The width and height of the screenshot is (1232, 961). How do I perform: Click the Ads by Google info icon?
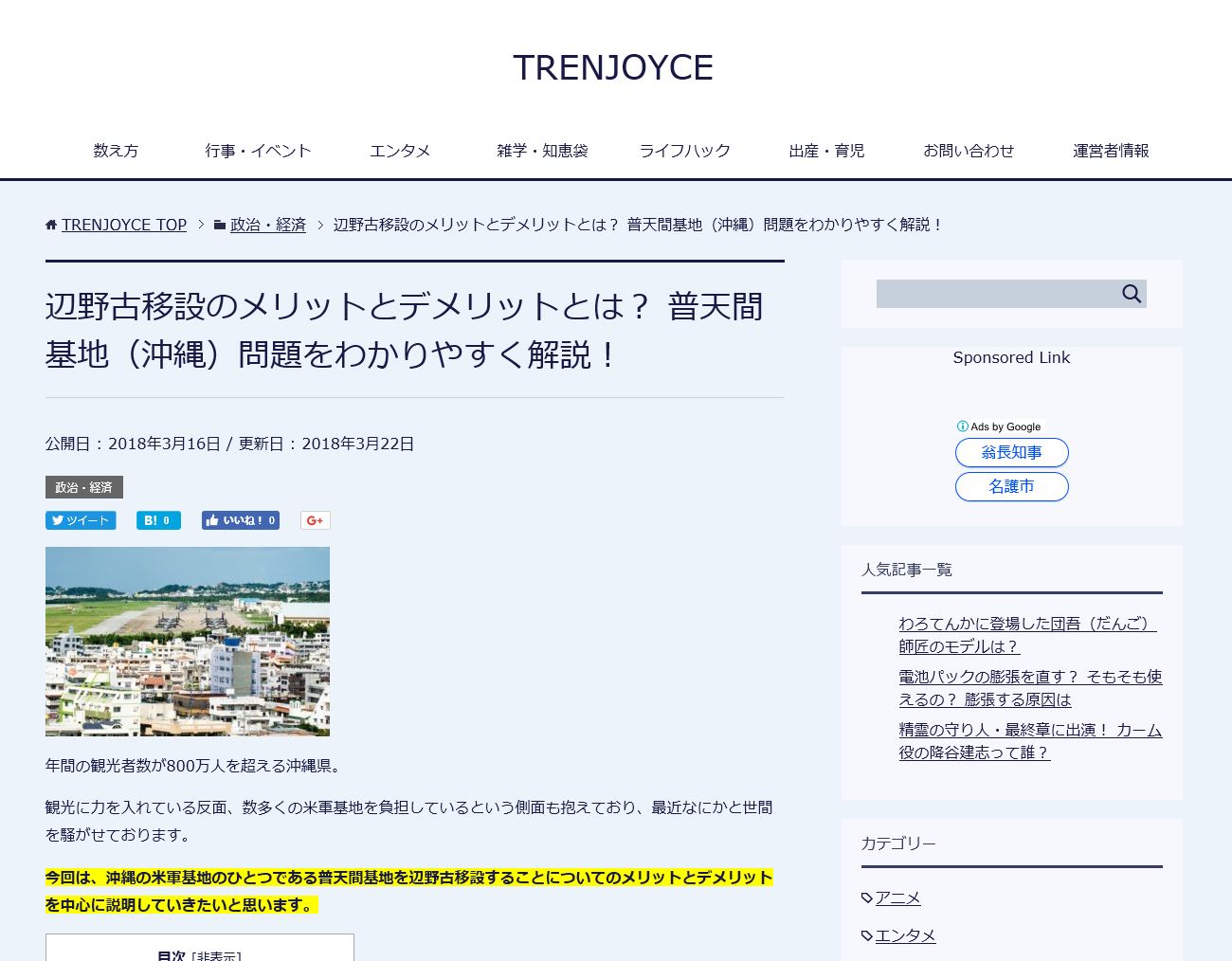tap(963, 426)
